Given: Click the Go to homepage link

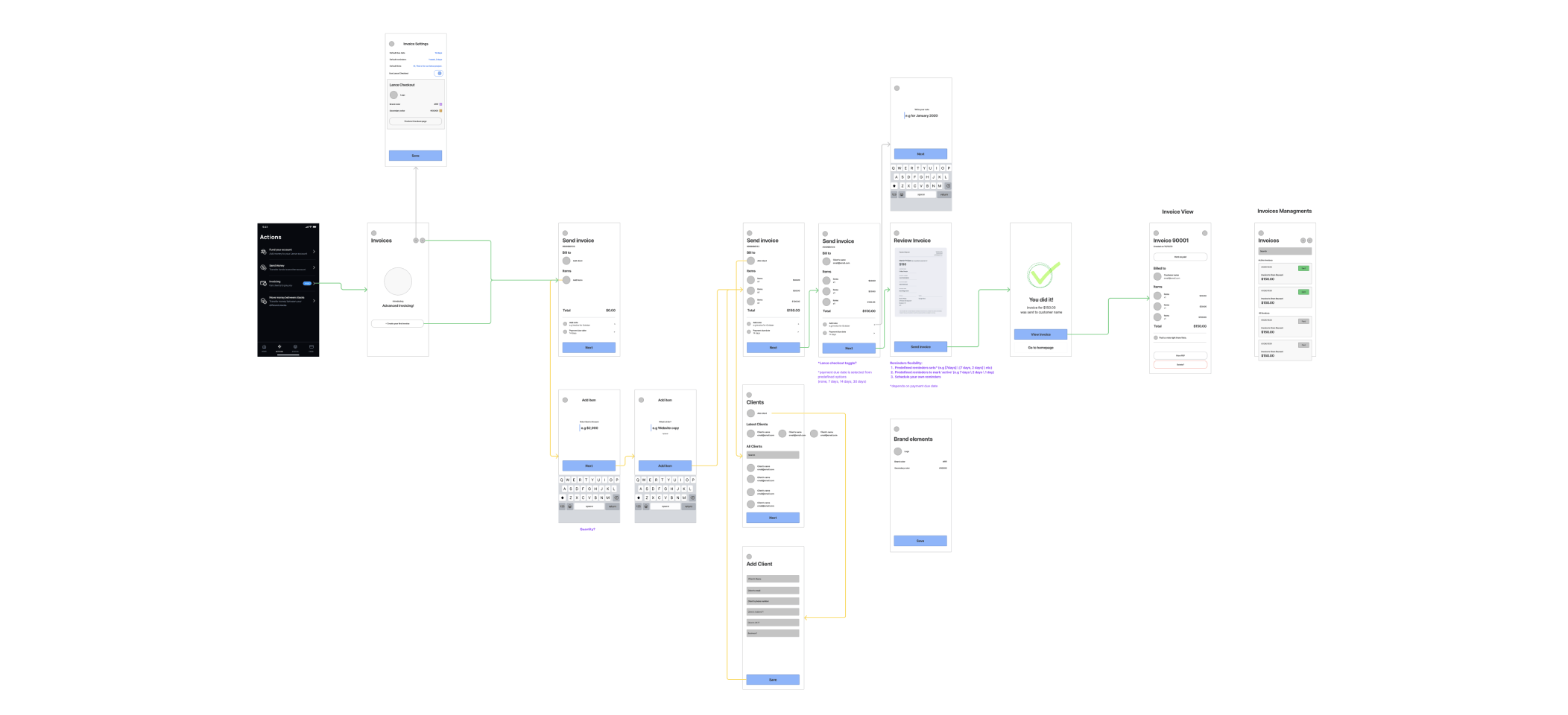Looking at the screenshot, I should [1040, 348].
